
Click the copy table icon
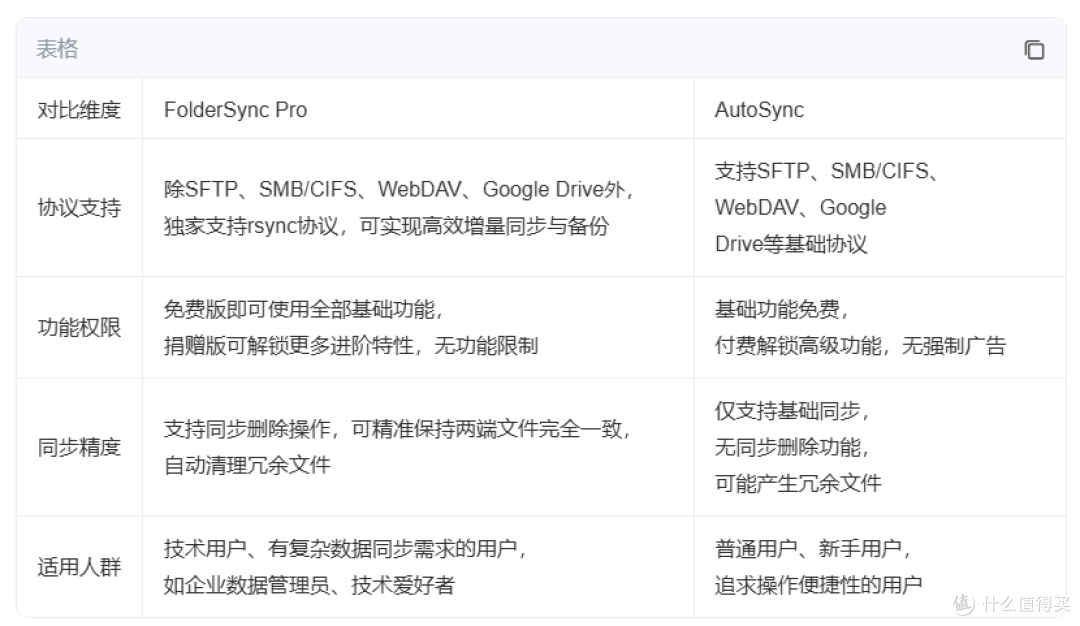coord(1034,50)
